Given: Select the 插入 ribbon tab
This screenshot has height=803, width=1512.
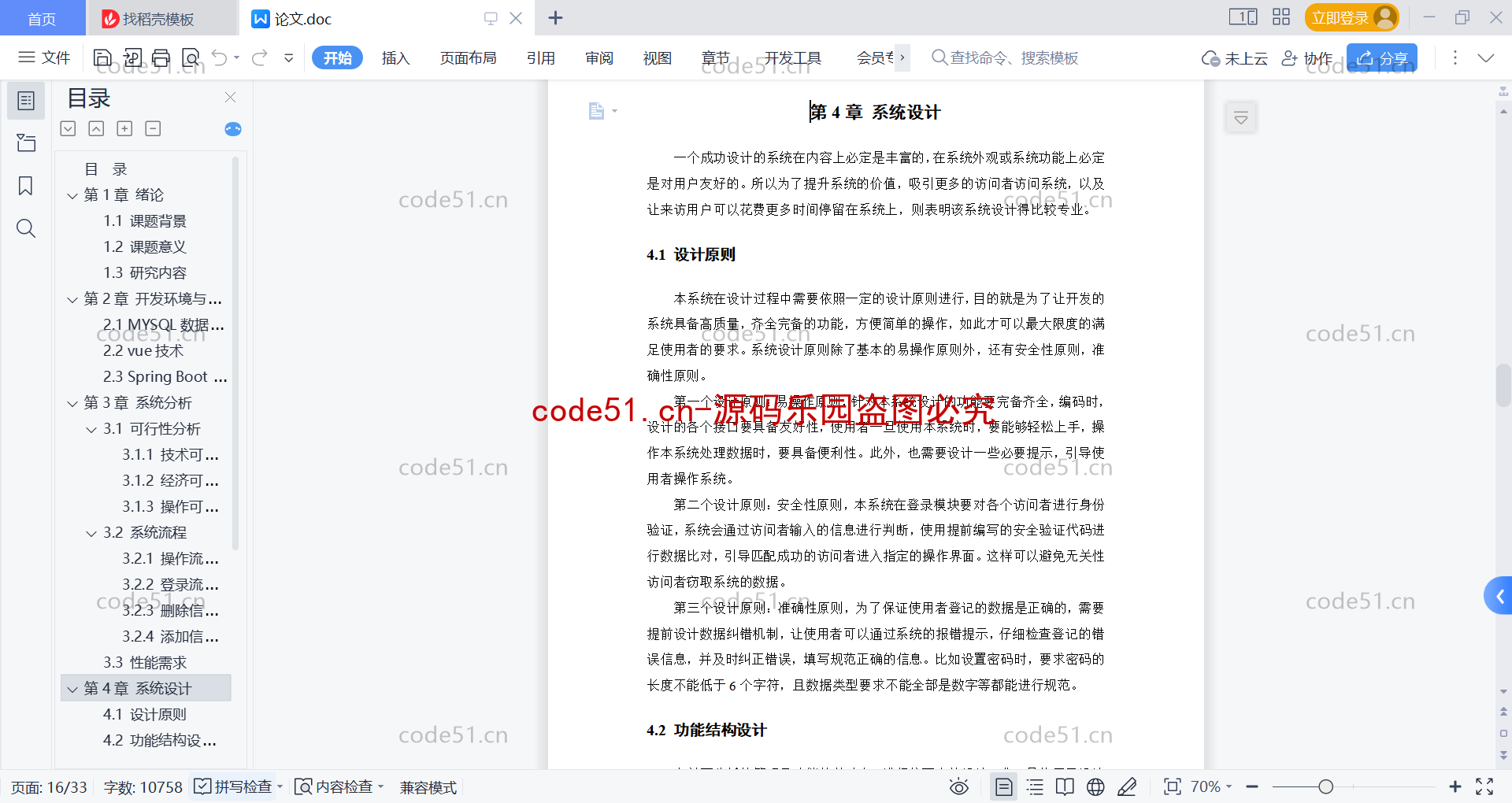Looking at the screenshot, I should pos(395,57).
